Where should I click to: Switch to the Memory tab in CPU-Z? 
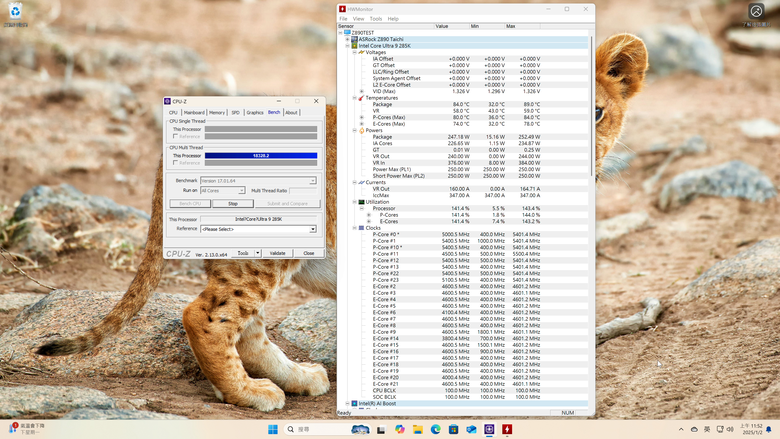click(216, 112)
